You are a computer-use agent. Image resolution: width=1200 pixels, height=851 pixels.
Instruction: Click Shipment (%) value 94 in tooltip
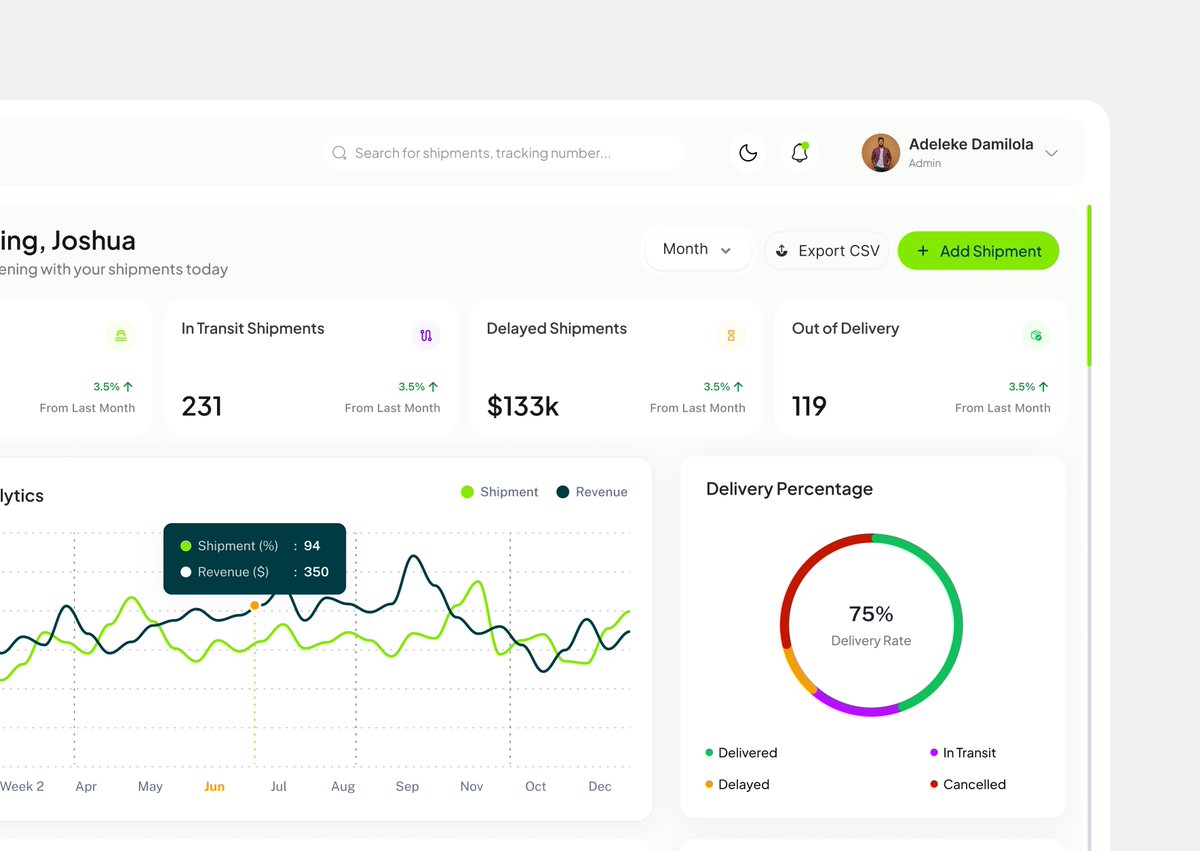(312, 546)
